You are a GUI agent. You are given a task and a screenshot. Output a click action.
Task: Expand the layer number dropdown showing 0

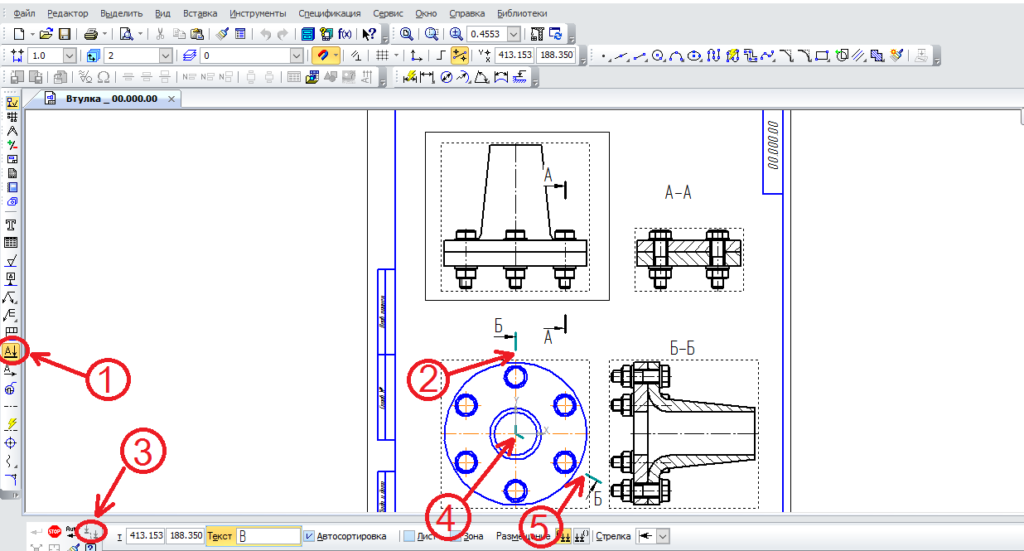click(296, 56)
